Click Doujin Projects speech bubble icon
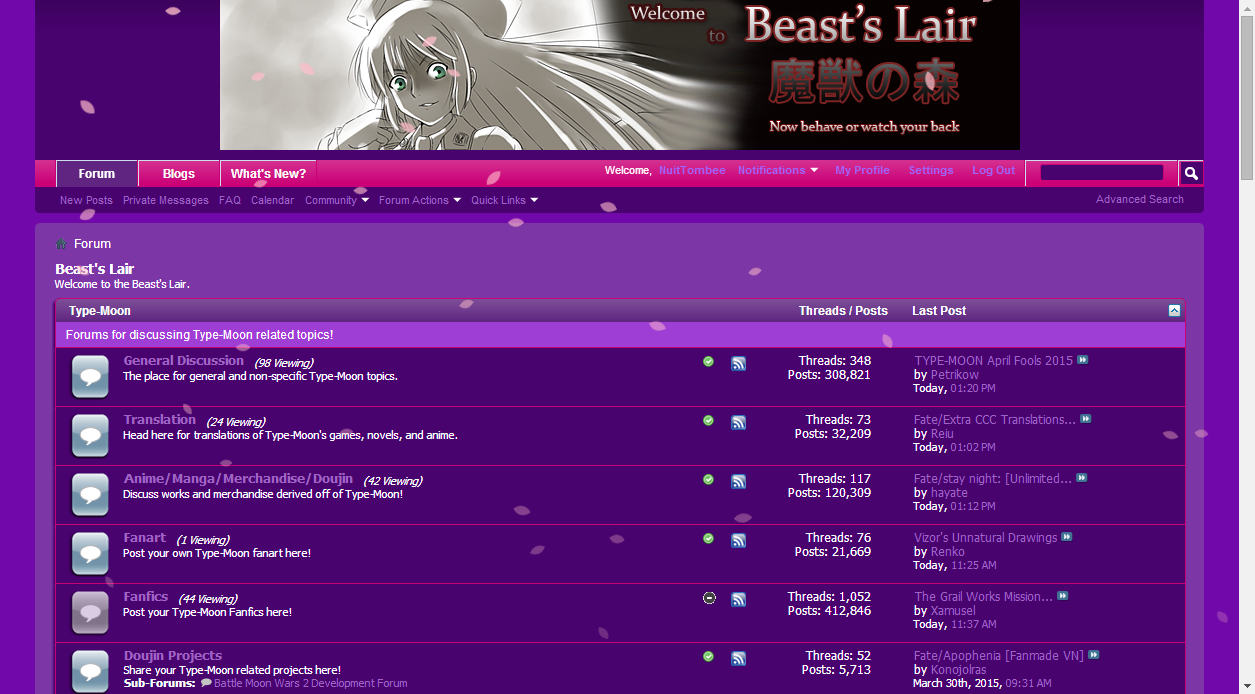Screen dimensions: 1255x694 tap(90, 672)
